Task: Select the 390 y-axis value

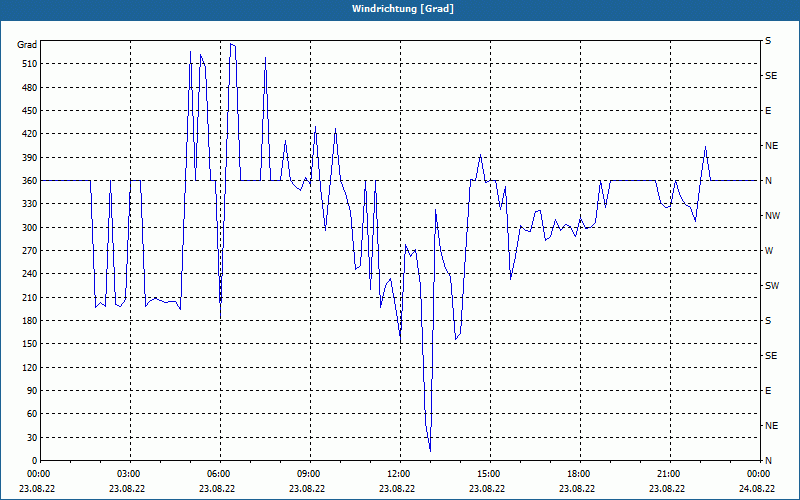Action: tap(30, 157)
